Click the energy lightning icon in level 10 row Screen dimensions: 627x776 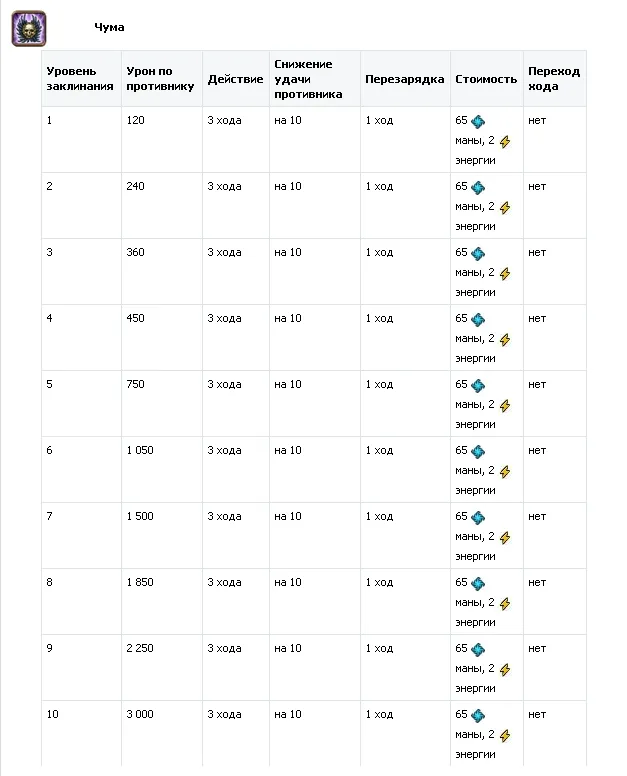pos(505,736)
